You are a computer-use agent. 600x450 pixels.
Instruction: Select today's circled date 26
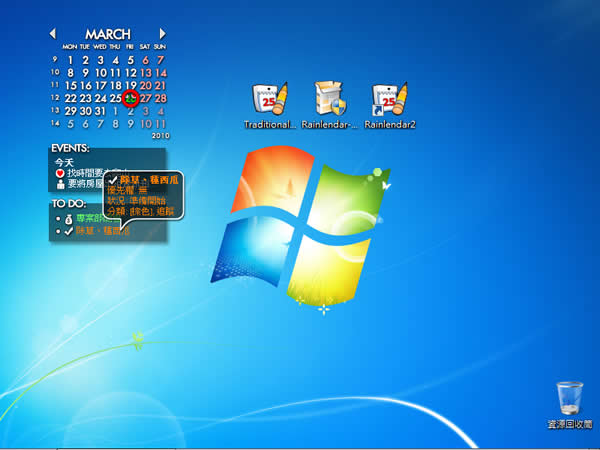point(130,98)
